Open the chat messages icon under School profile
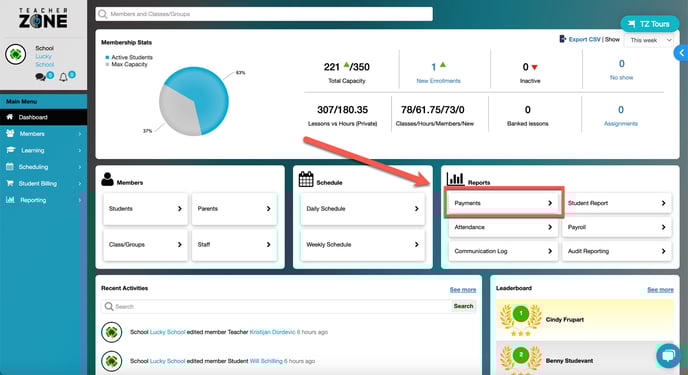 coord(40,77)
